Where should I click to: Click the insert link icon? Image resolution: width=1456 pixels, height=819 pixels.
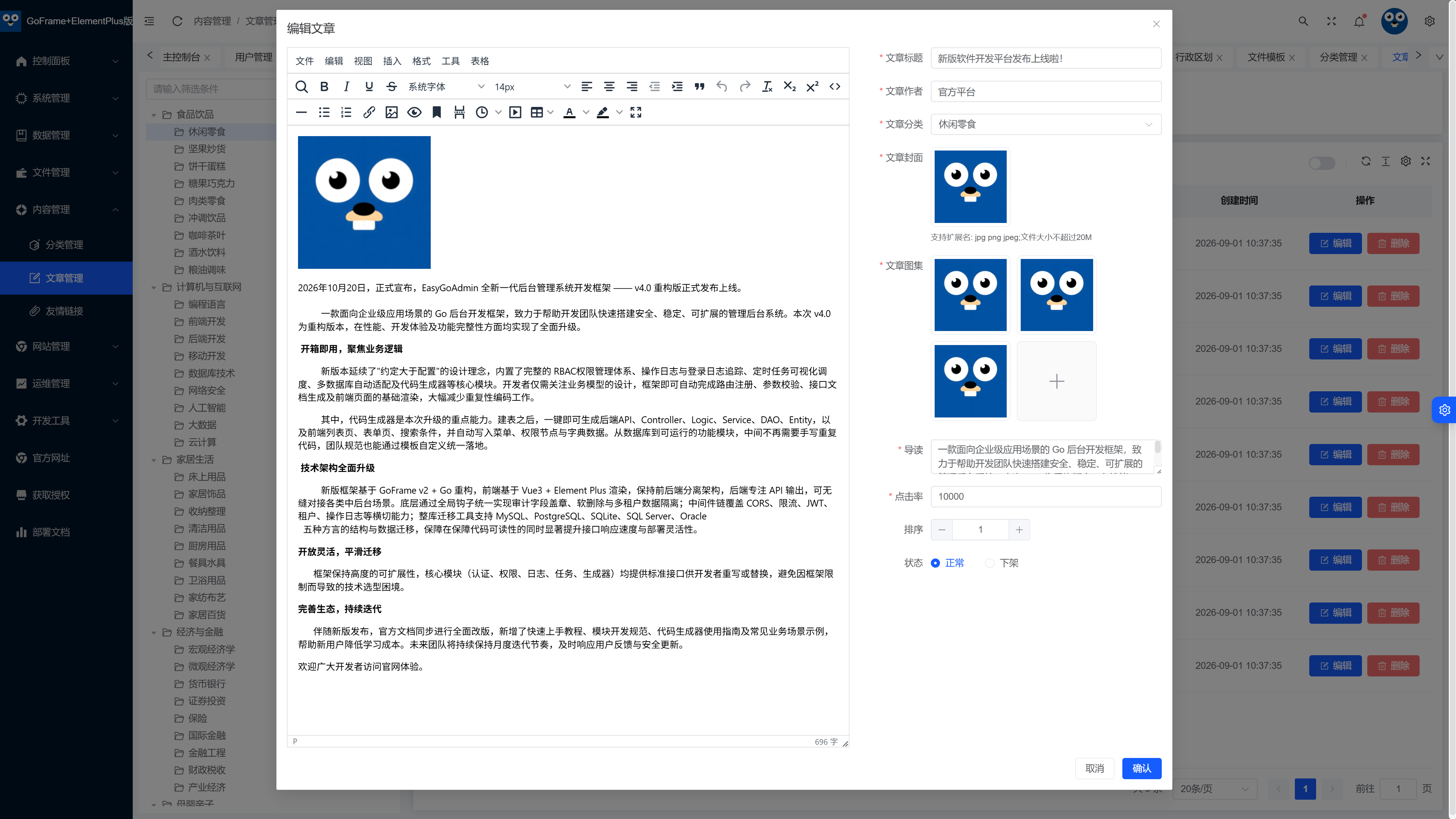pos(369,113)
